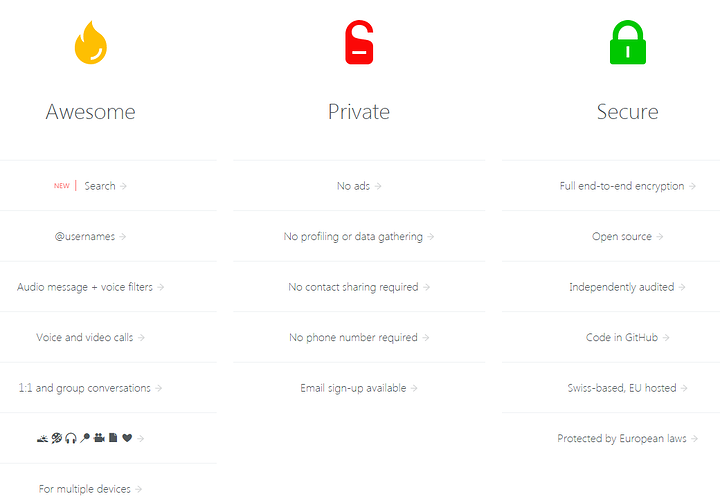Open Independently audited details
This screenshot has height=503, width=720.
click(622, 287)
